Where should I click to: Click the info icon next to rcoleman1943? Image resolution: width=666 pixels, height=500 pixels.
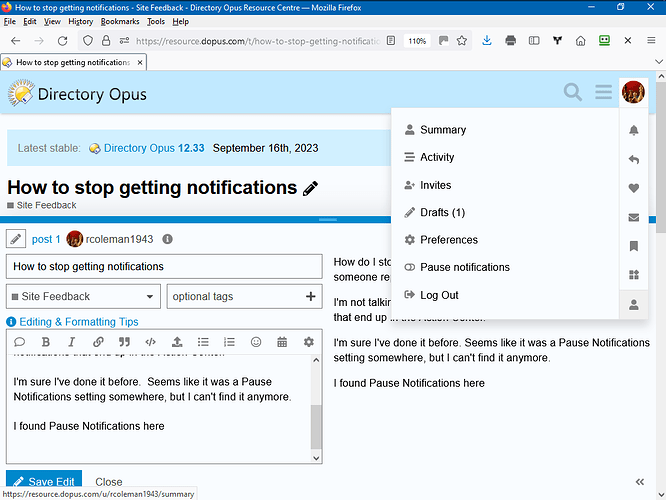pos(167,239)
